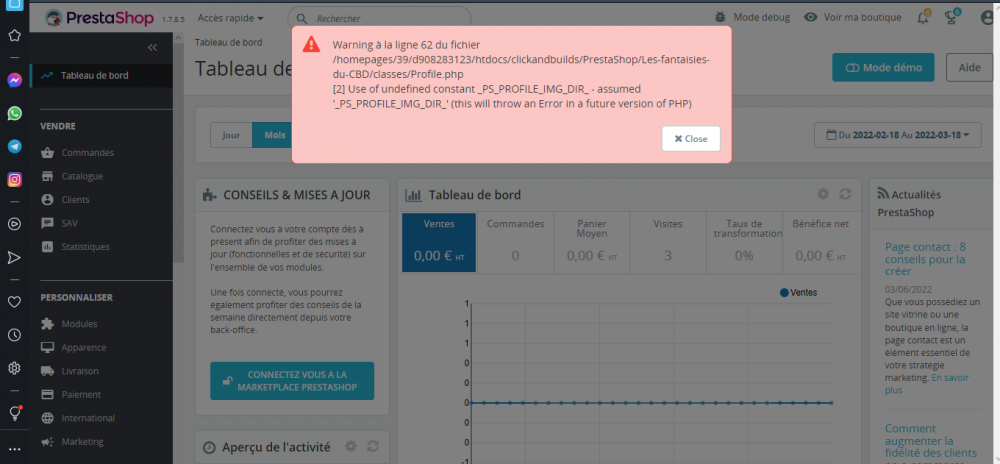The width and height of the screenshot is (1000, 464).
Task: Open the send flow arrow icon in sidebar
Action: click(x=15, y=257)
